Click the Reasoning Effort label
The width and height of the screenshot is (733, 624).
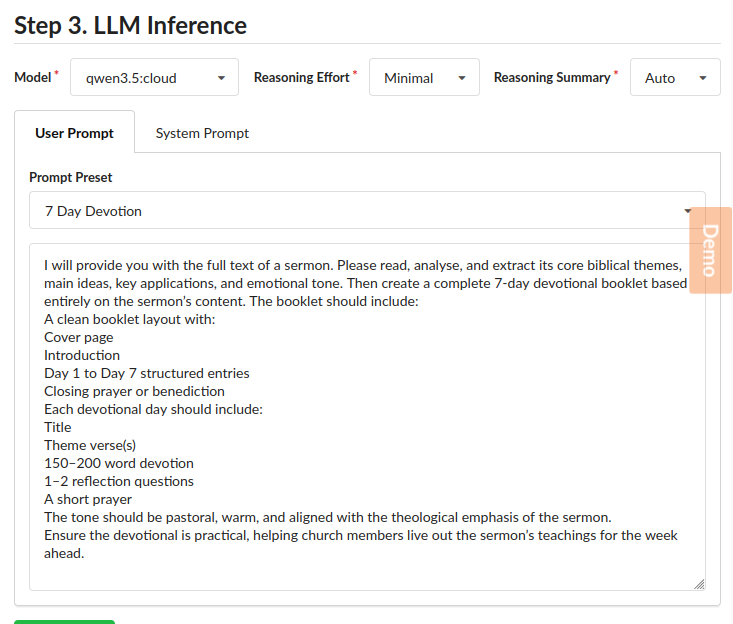301,78
